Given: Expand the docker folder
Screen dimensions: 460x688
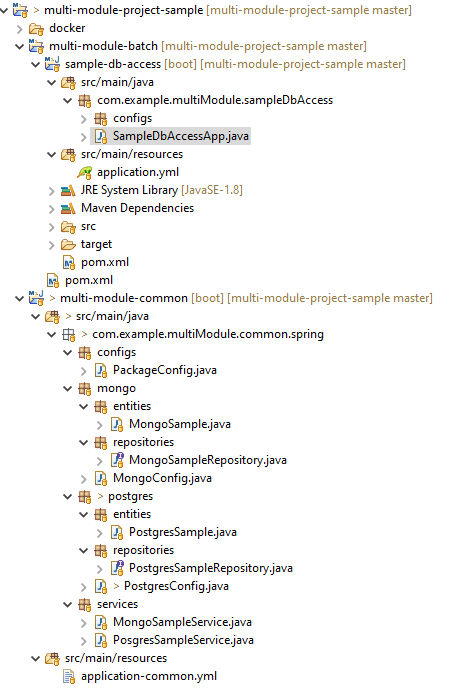Looking at the screenshot, I should pos(19,29).
